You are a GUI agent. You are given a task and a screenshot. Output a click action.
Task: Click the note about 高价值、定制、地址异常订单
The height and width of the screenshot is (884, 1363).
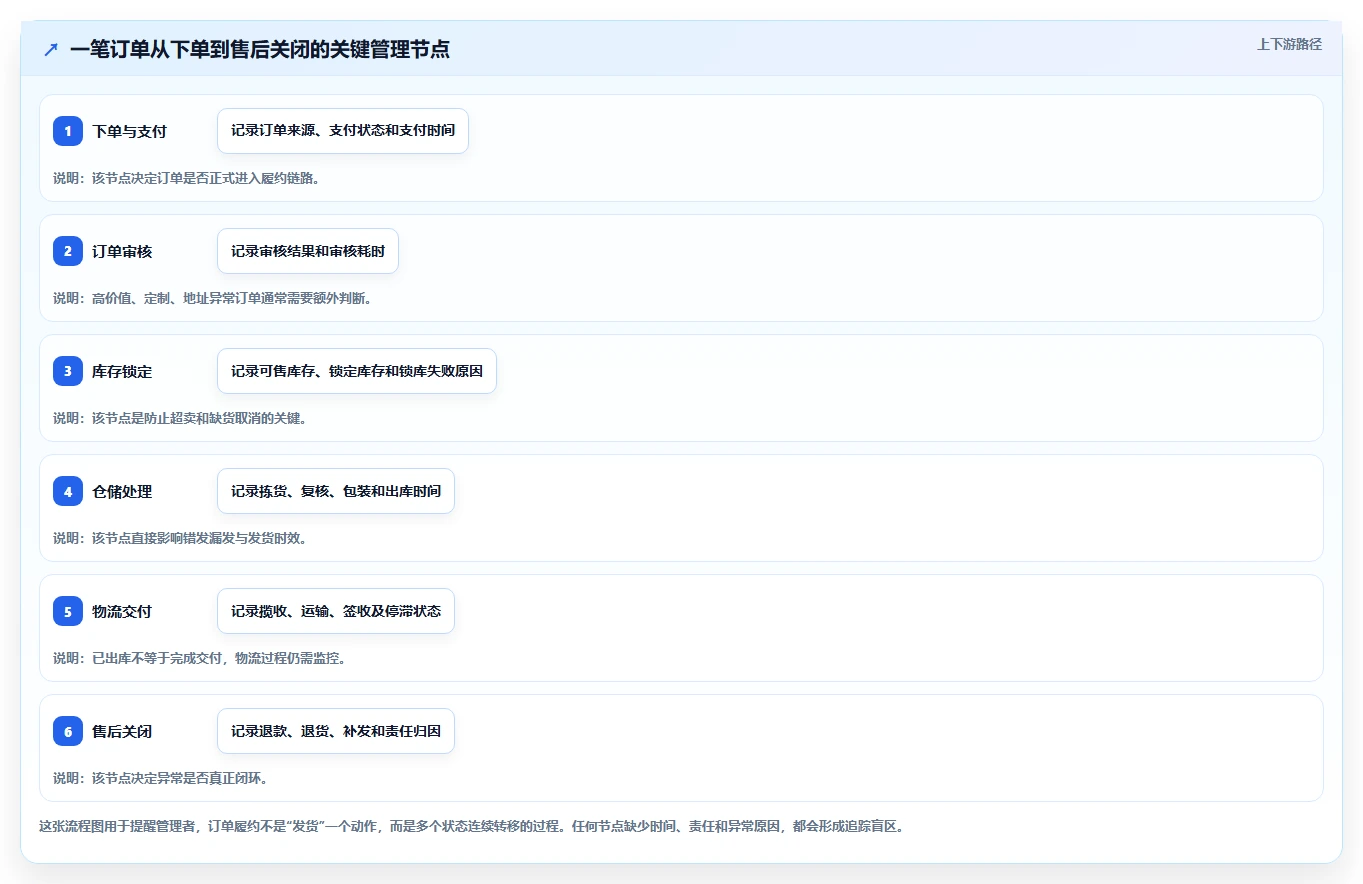(x=213, y=298)
